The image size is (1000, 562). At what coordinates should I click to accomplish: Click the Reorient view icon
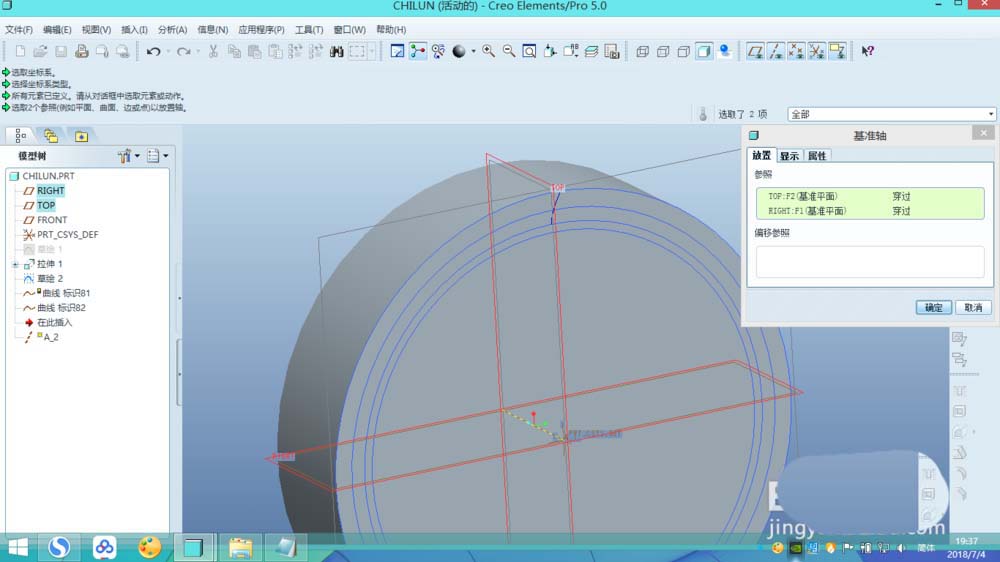550,51
